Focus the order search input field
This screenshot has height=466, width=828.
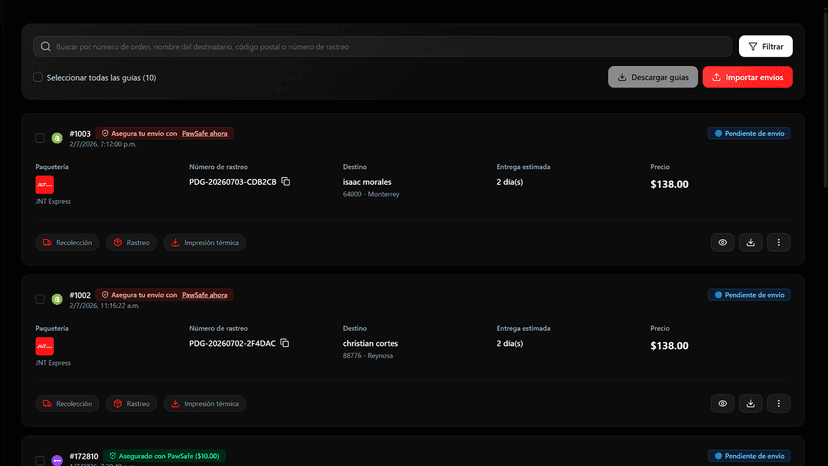tap(382, 46)
